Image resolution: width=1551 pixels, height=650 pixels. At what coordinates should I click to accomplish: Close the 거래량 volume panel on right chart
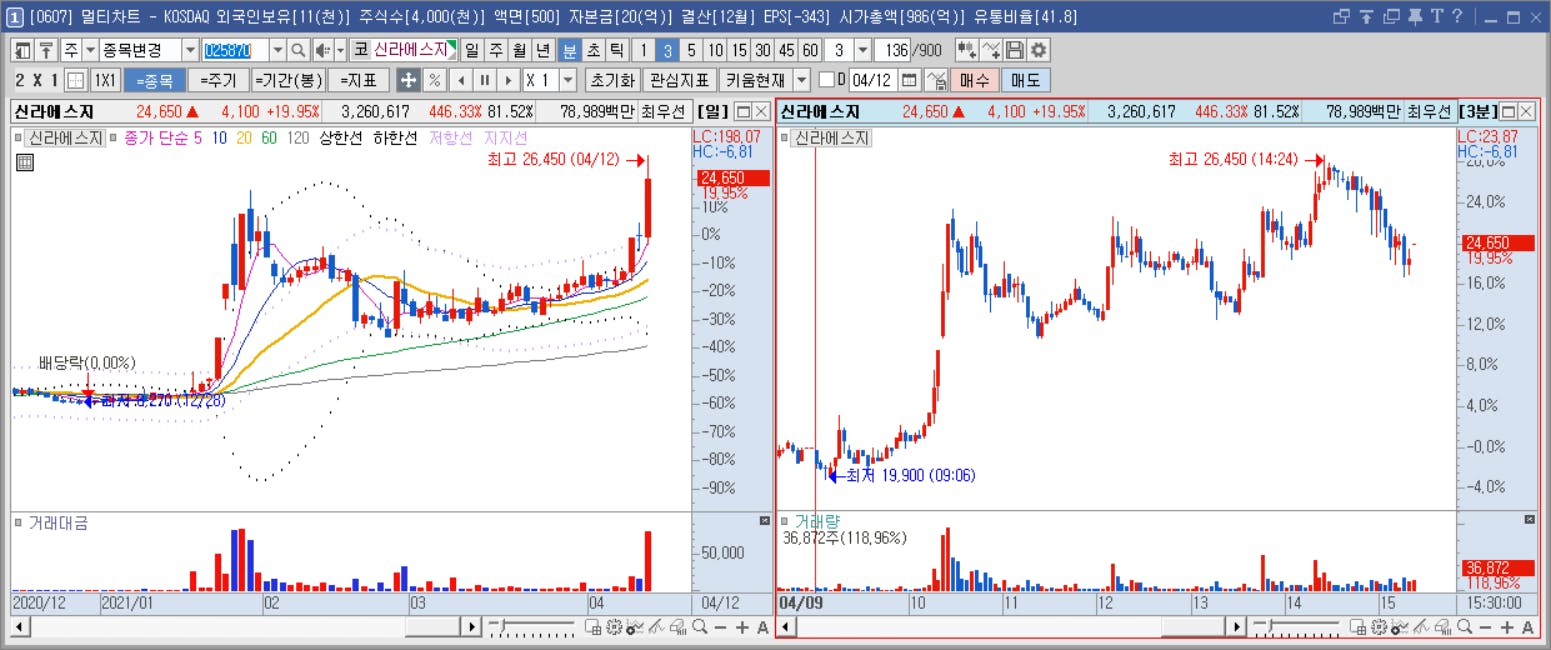tap(1530, 521)
